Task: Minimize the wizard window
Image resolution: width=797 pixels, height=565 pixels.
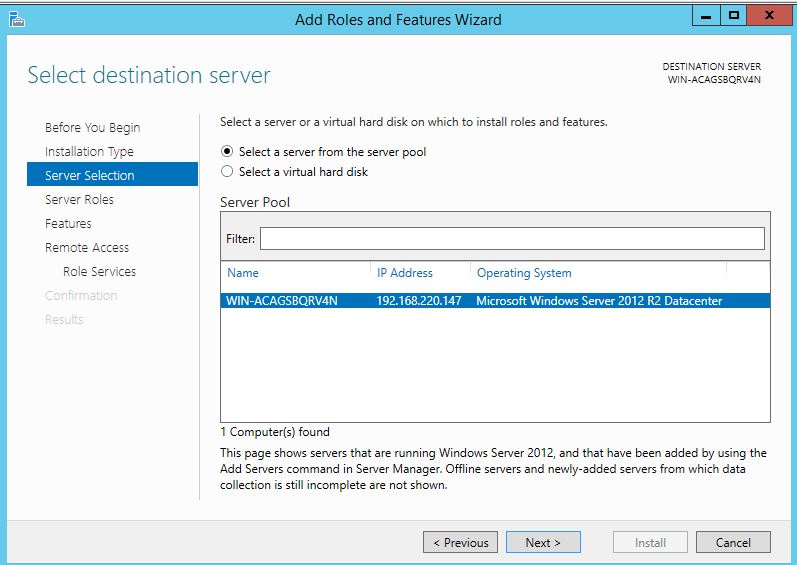Action: tap(707, 17)
